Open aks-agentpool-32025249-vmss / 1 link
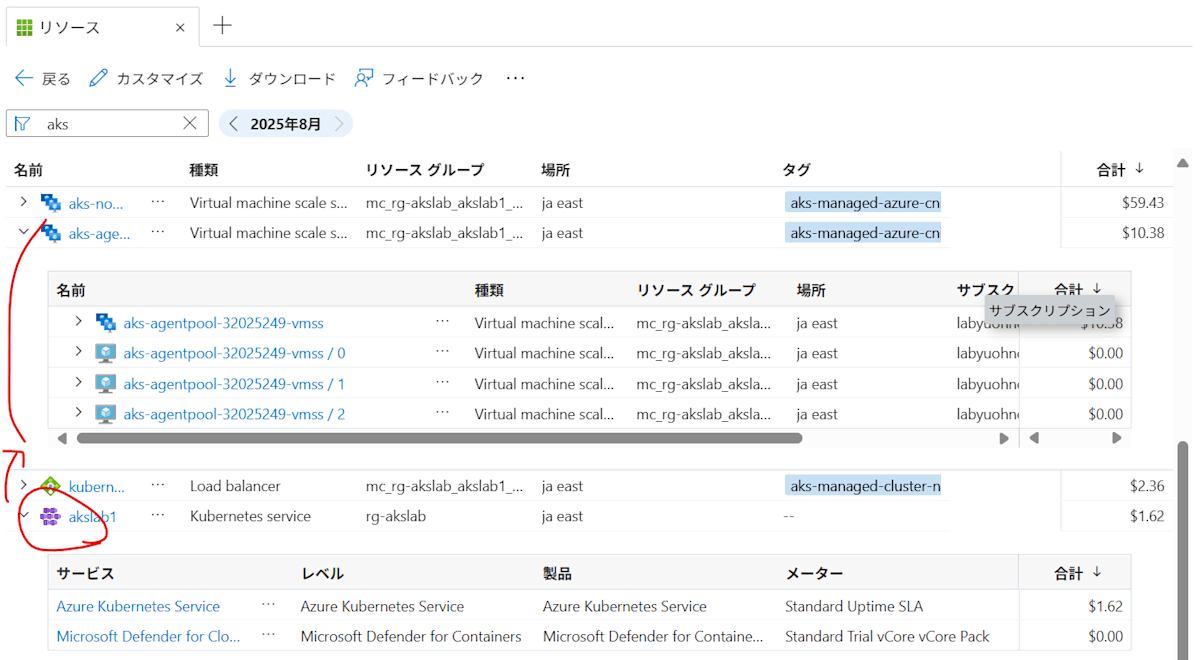This screenshot has height=660, width=1200. (x=234, y=384)
